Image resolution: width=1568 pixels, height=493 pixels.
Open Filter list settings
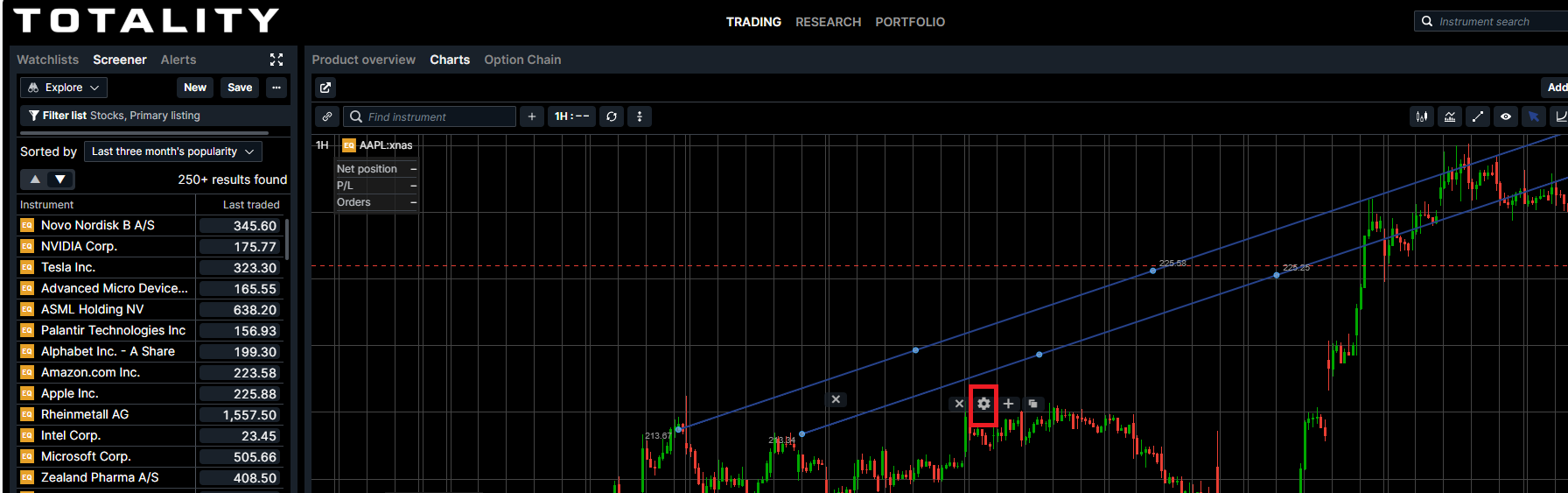pyautogui.click(x=155, y=116)
